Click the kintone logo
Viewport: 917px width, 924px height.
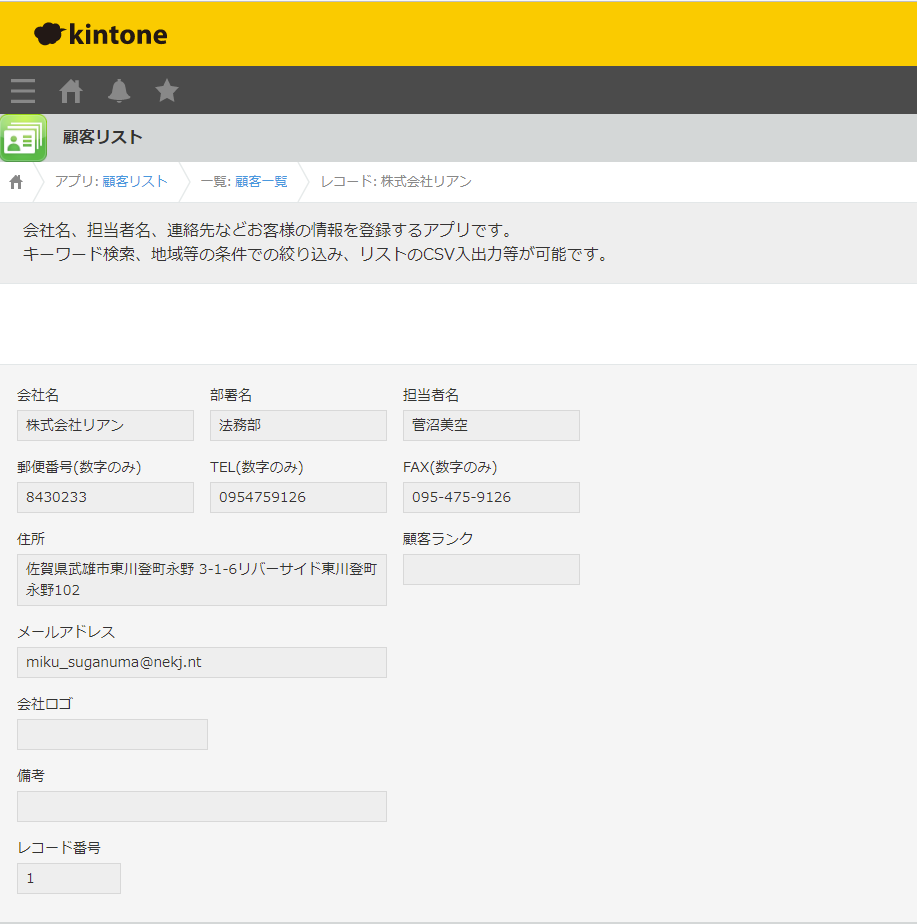100,33
